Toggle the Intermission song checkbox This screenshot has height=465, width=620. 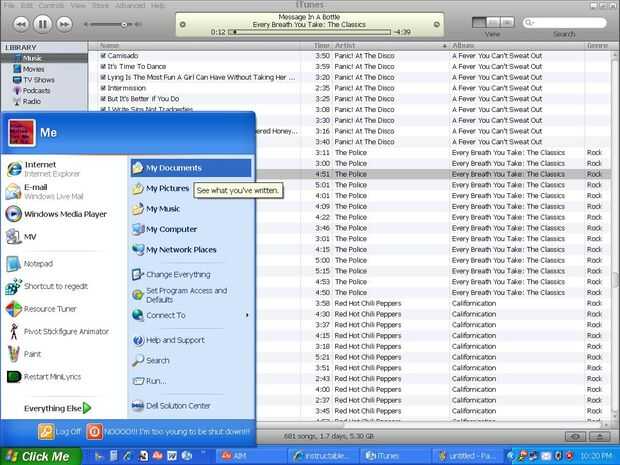[103, 88]
